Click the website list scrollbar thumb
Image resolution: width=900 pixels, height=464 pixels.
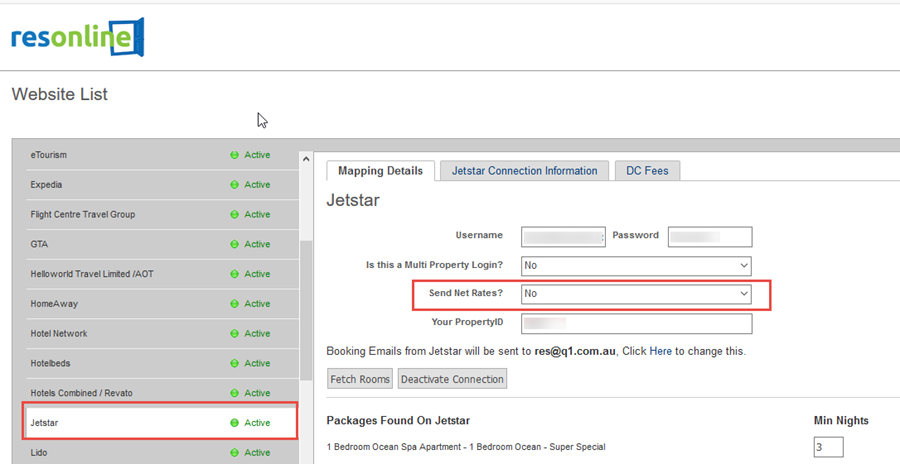[x=306, y=310]
